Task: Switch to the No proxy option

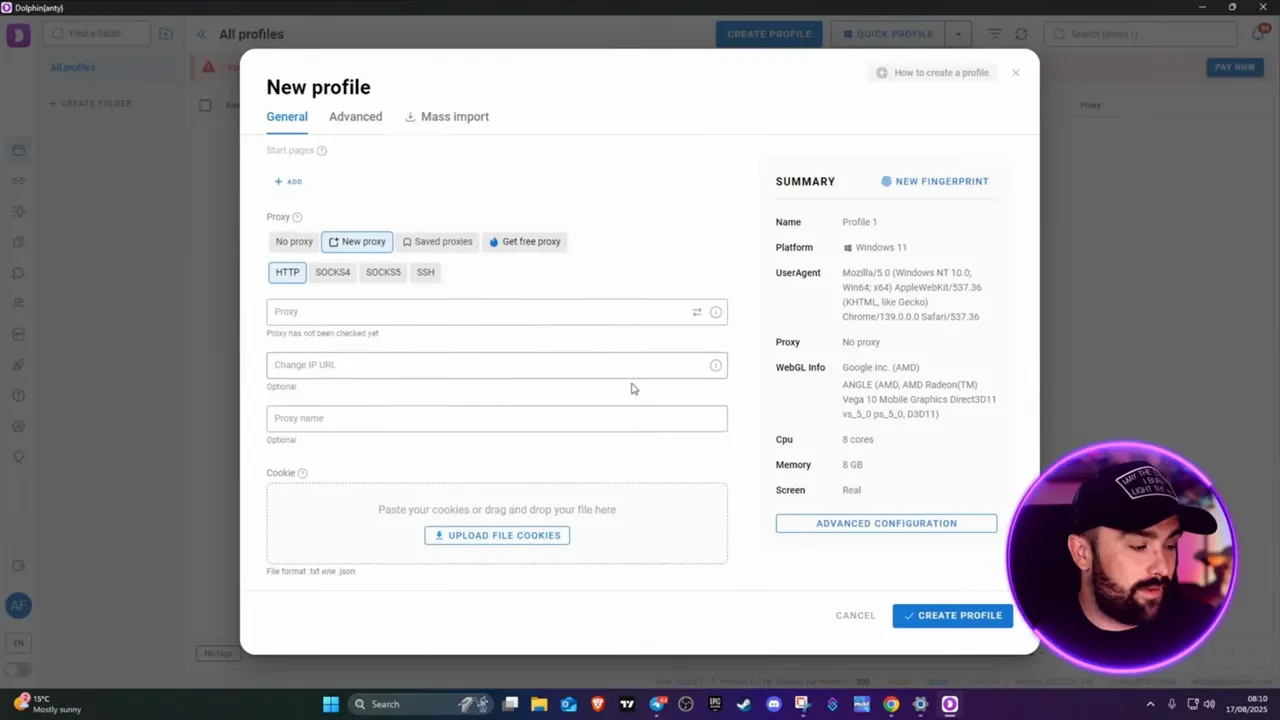Action: [x=293, y=241]
